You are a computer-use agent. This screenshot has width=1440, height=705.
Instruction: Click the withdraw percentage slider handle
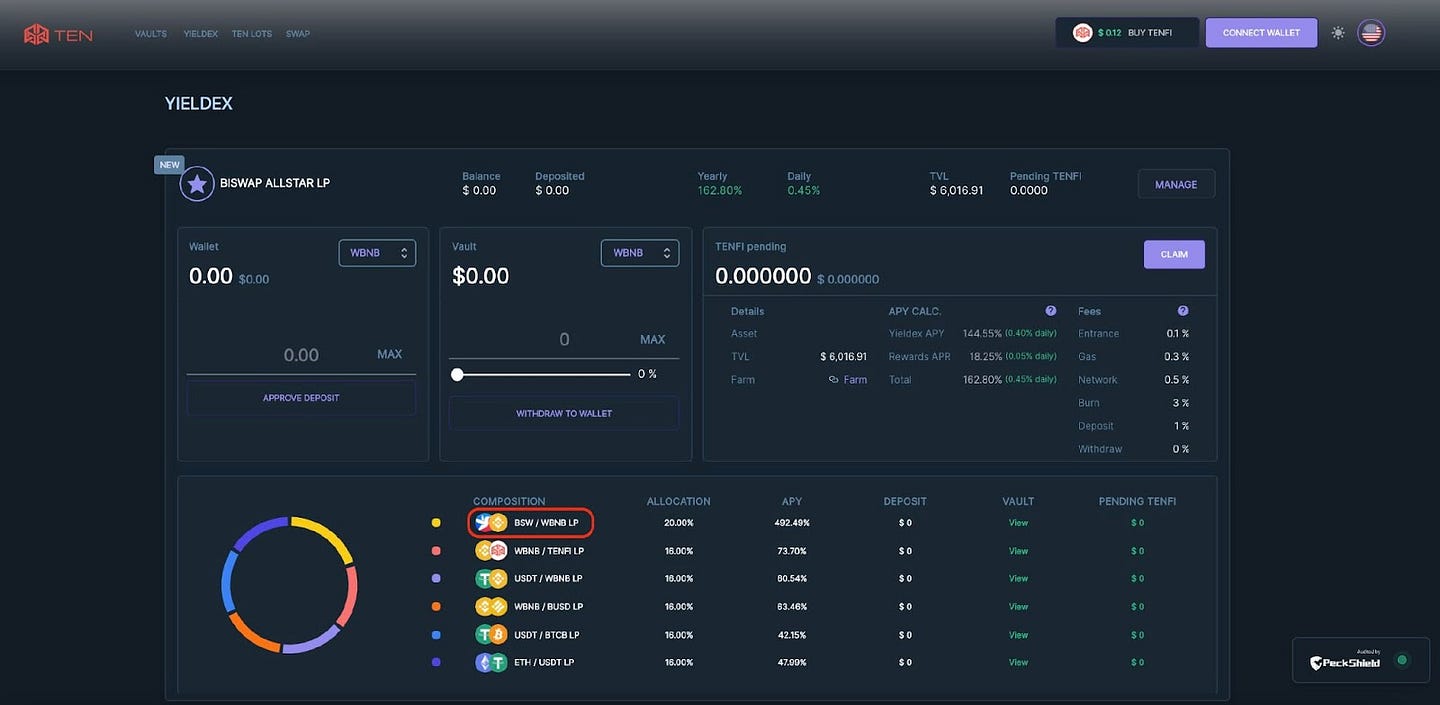[457, 374]
